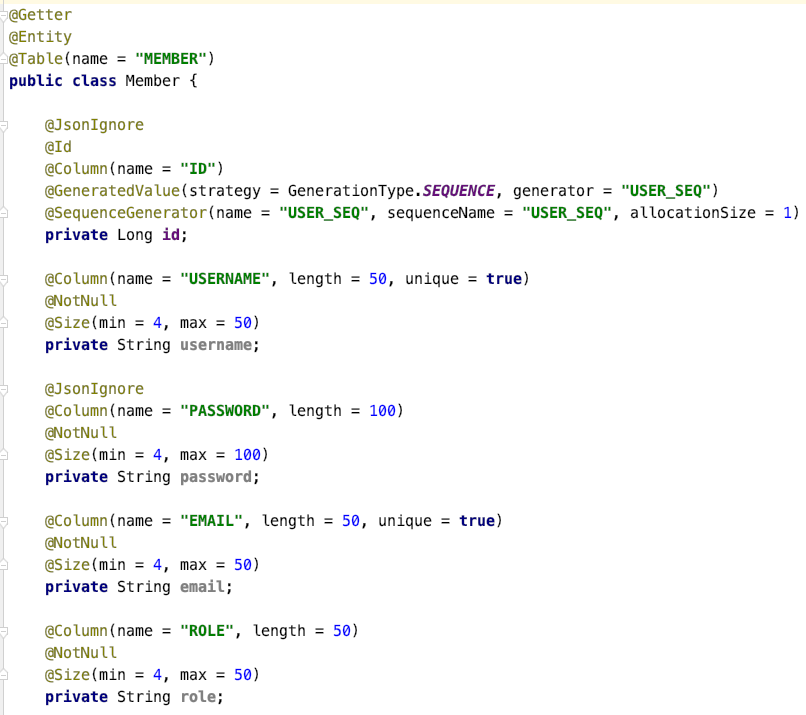Click the @Entity annotation
The height and width of the screenshot is (715, 806).
pos(41,37)
